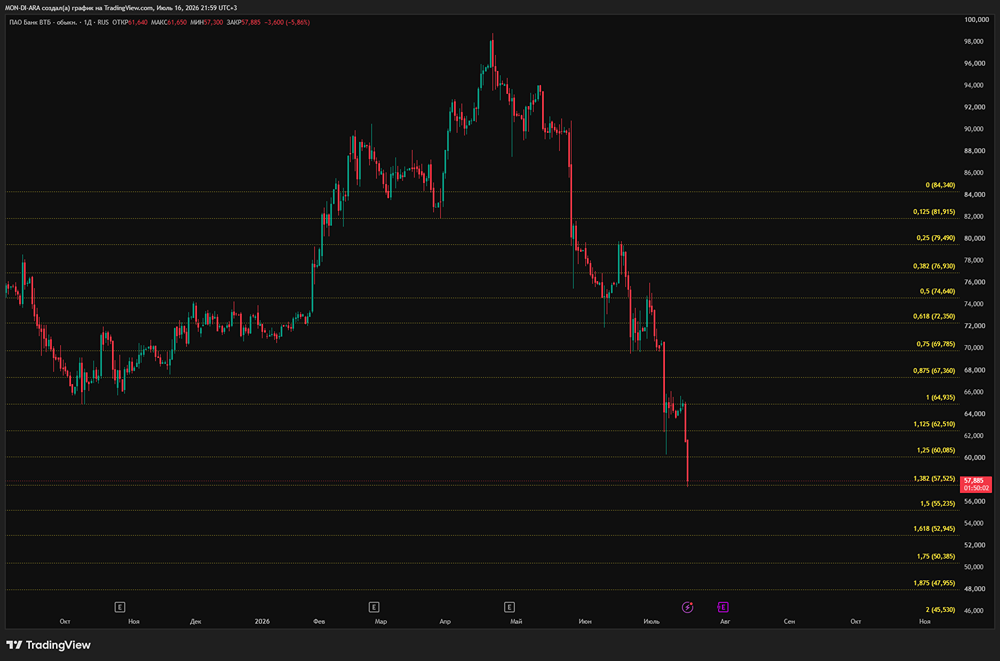
Task: Click the ПАО Банк ВТБ symbol title
Action: [43, 22]
